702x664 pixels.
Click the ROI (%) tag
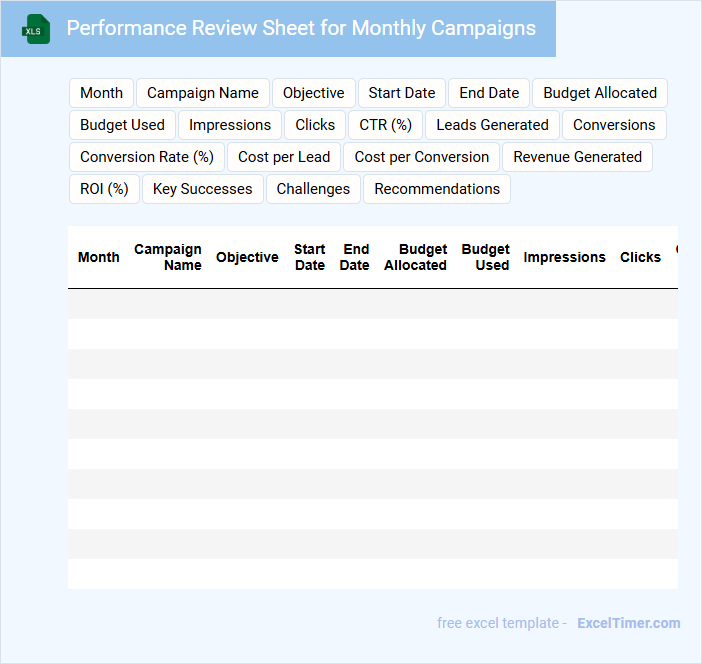click(104, 189)
